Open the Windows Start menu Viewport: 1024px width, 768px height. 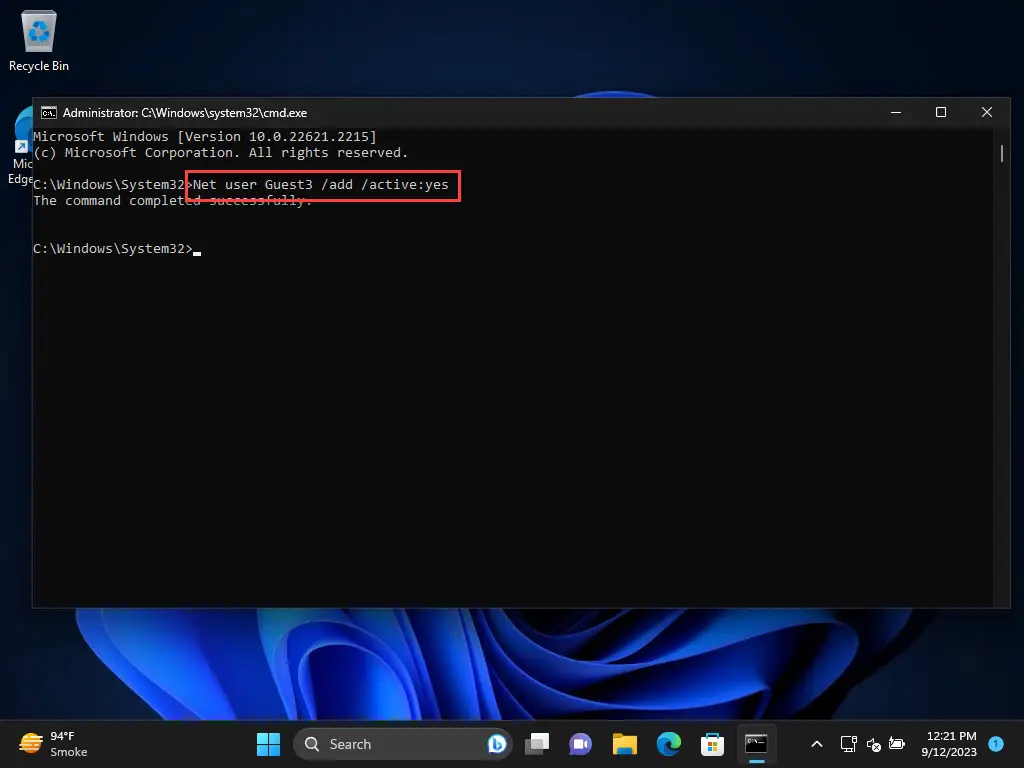click(268, 744)
